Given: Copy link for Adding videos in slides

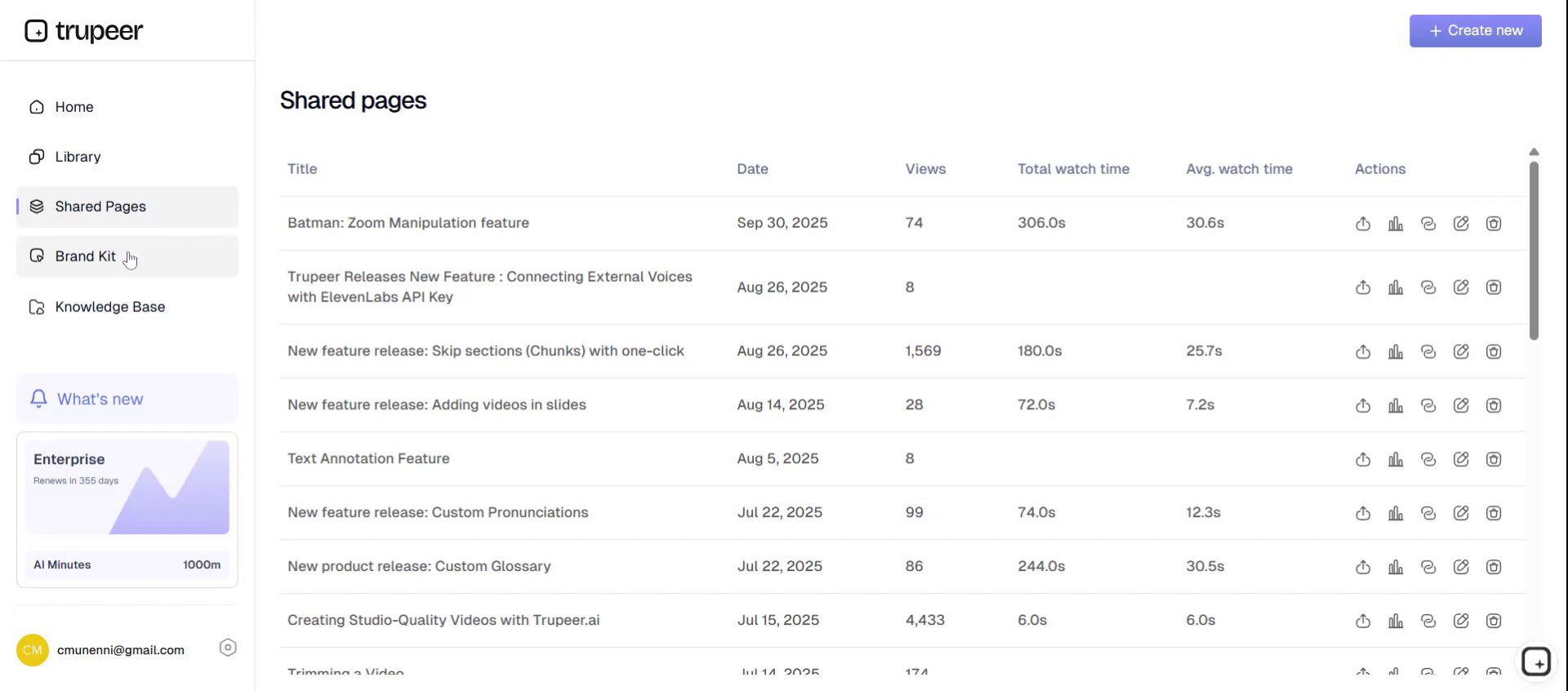Looking at the screenshot, I should (1428, 405).
